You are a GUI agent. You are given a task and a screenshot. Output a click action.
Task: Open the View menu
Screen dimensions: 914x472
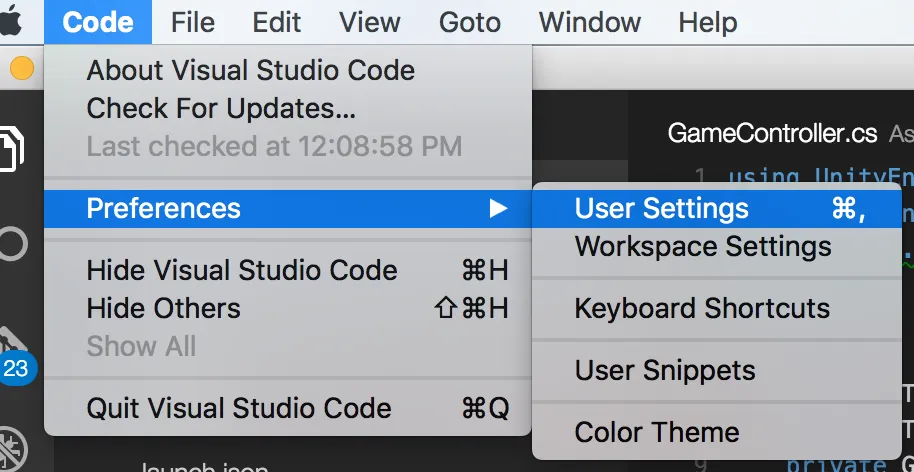(369, 22)
